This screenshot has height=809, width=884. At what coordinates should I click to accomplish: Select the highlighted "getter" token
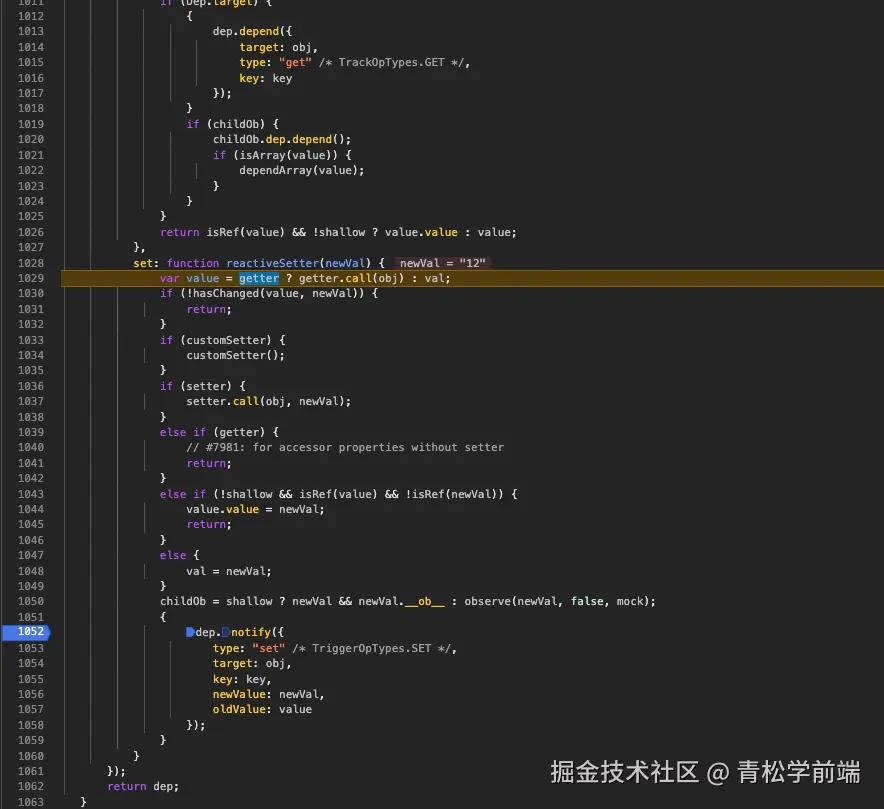[x=258, y=278]
